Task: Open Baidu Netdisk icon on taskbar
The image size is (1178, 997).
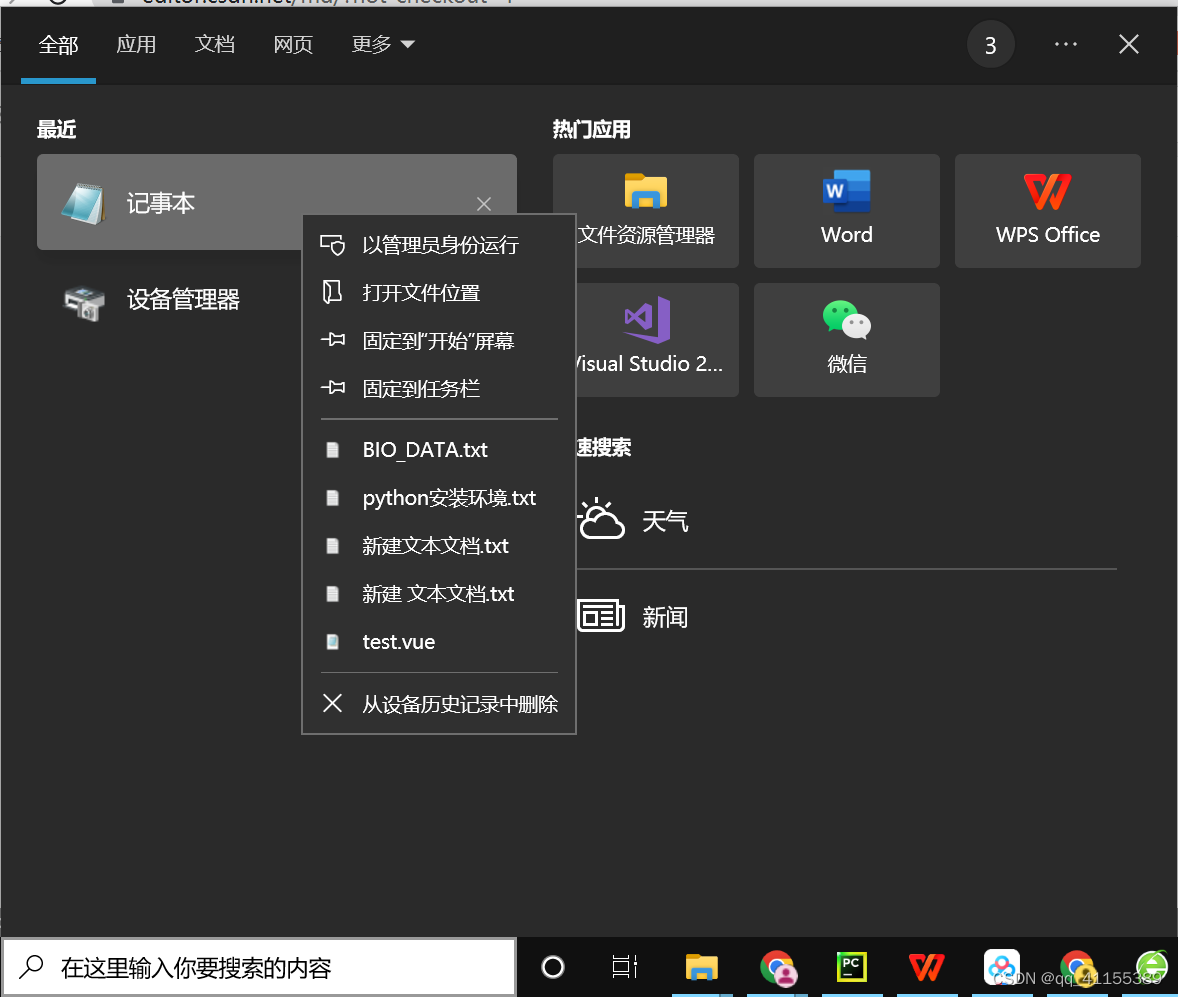Action: point(1002,967)
